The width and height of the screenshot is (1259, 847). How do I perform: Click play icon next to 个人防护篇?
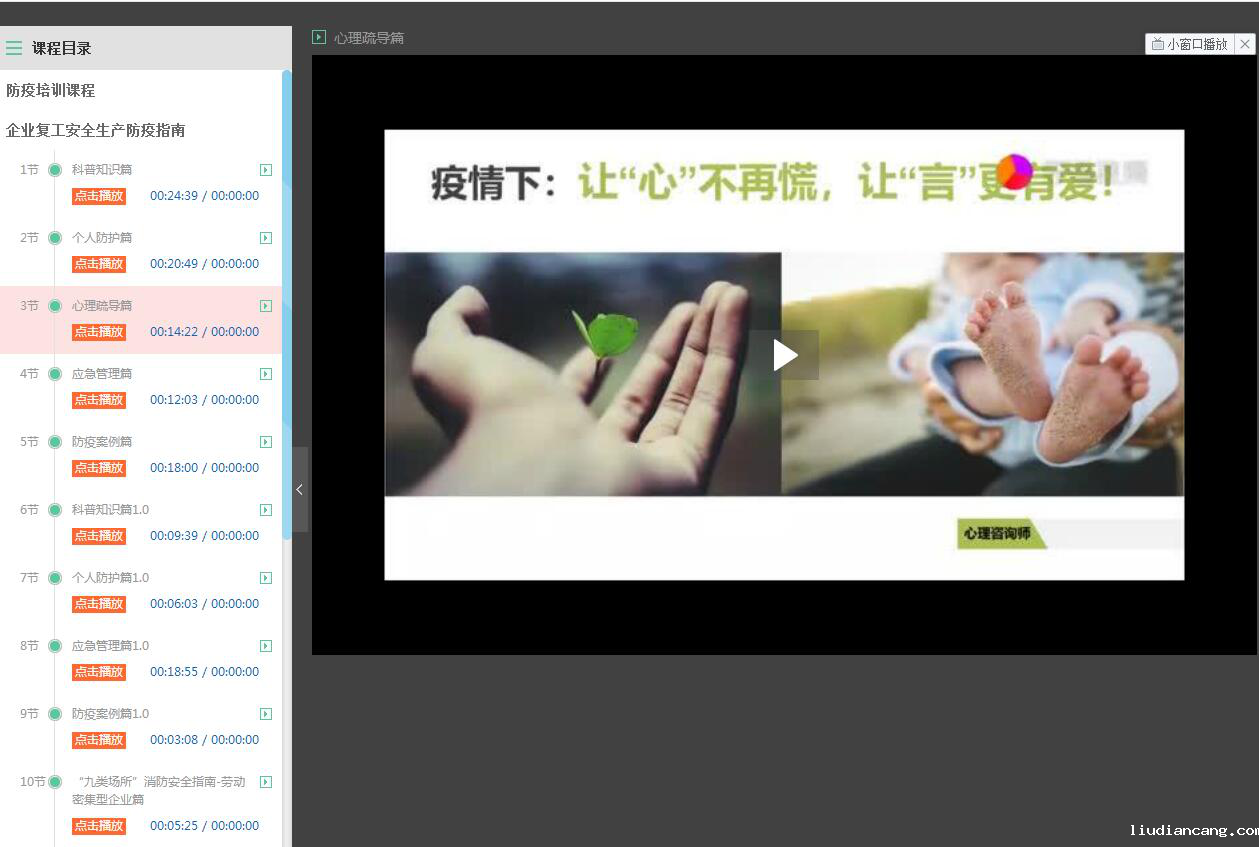(266, 238)
